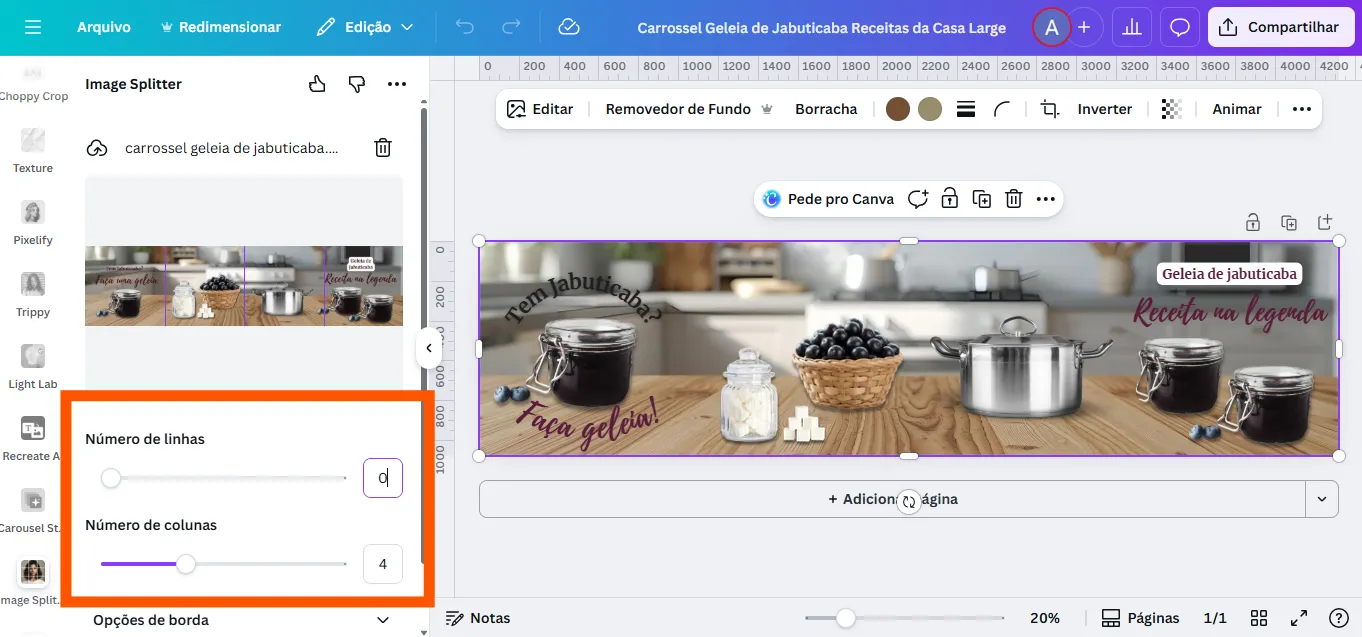Open the comments speech bubble icon
The image size is (1362, 637).
tap(1180, 27)
